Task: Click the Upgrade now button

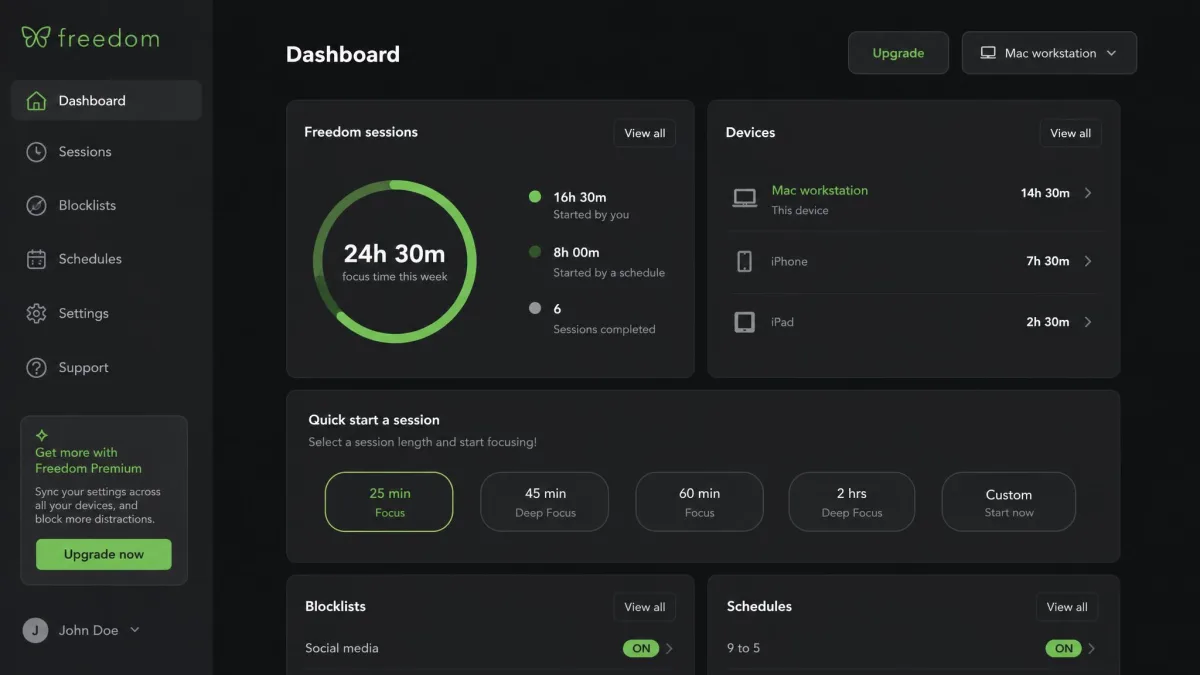Action: [x=104, y=554]
